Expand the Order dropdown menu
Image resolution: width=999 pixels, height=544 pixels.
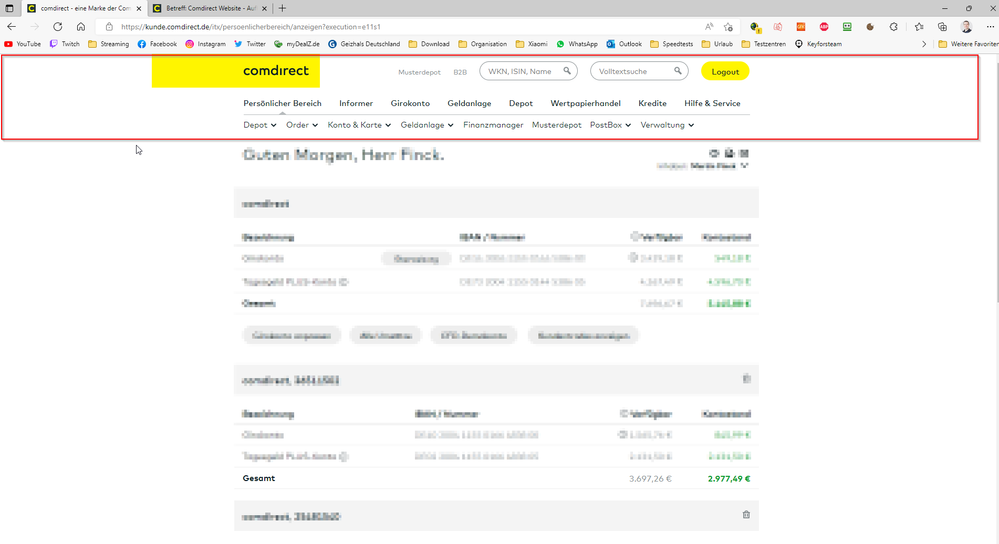[x=302, y=125]
